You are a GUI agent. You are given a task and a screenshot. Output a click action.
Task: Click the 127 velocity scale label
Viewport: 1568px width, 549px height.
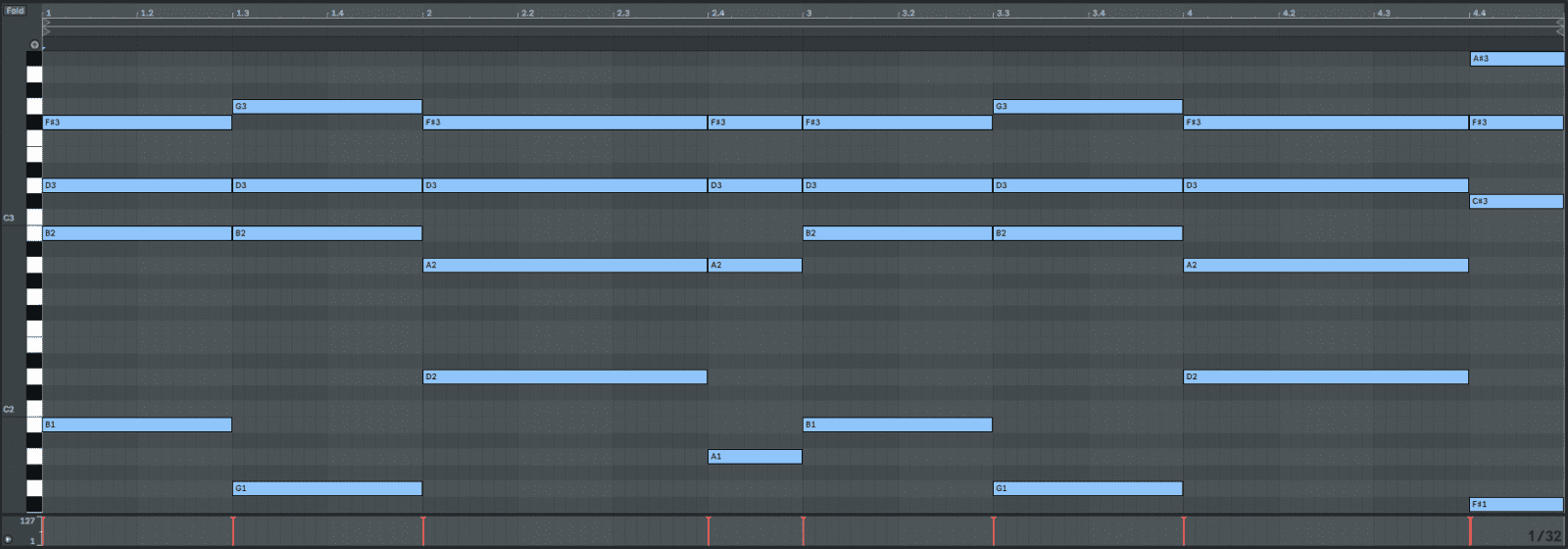coord(27,522)
